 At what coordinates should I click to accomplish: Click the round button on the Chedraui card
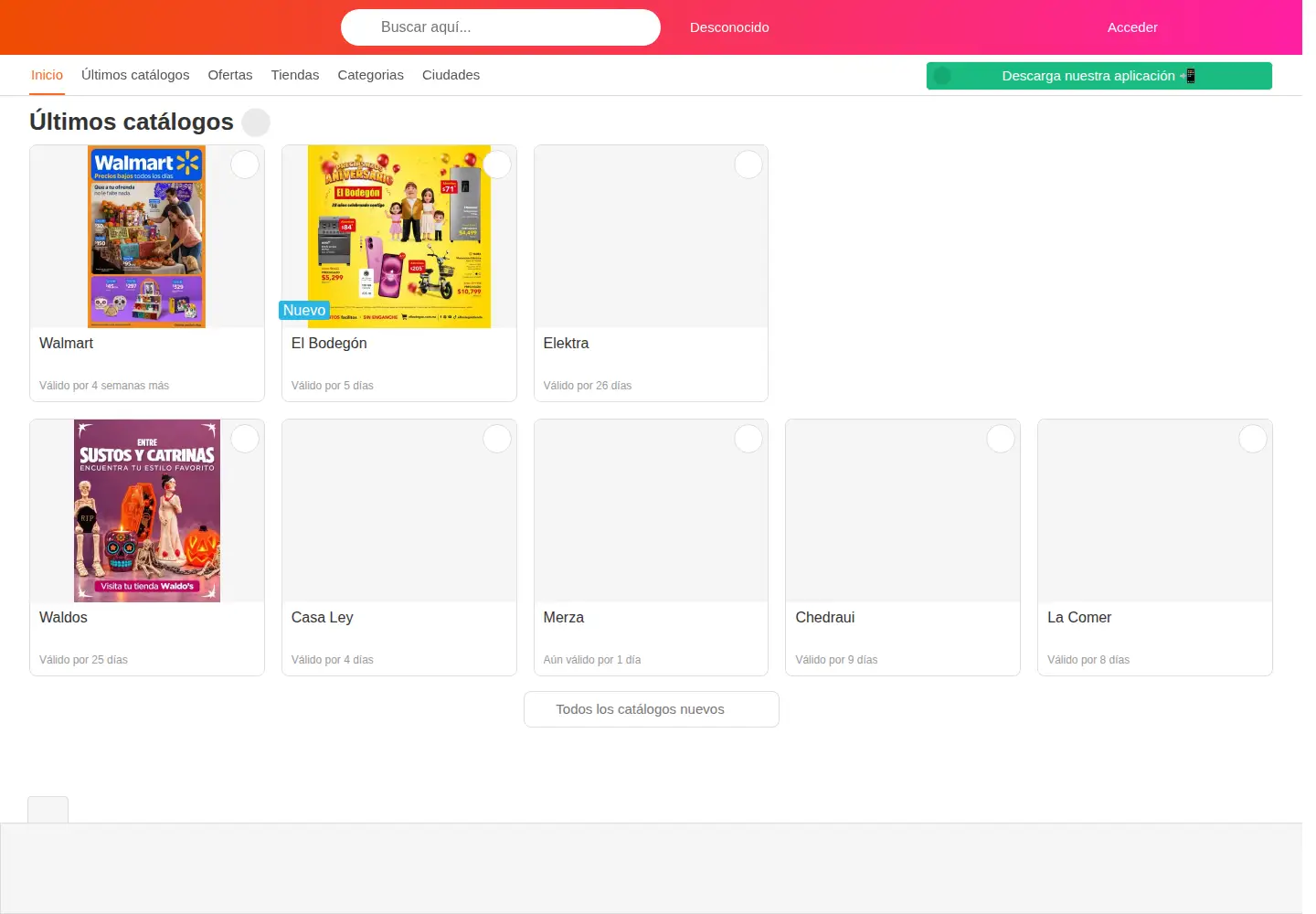pyautogui.click(x=1001, y=439)
